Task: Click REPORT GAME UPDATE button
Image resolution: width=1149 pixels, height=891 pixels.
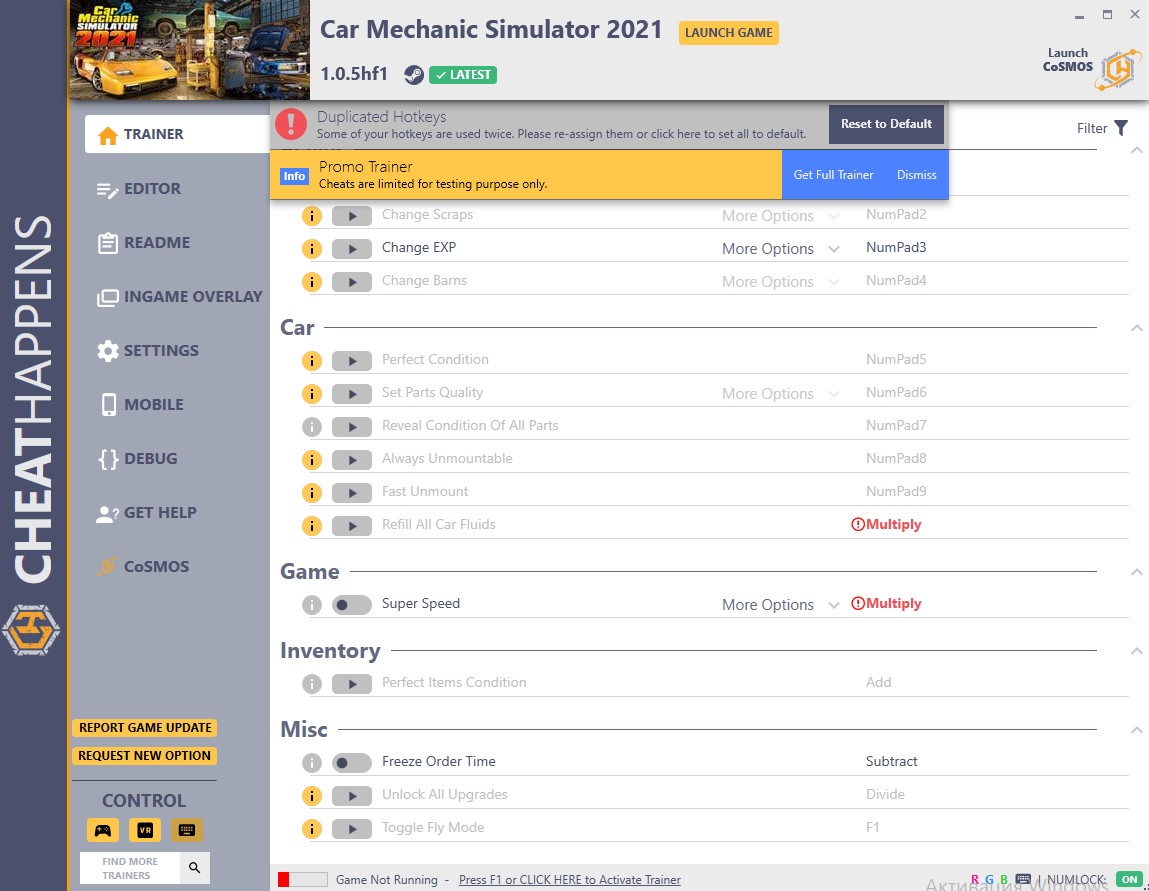Action: pyautogui.click(x=145, y=728)
